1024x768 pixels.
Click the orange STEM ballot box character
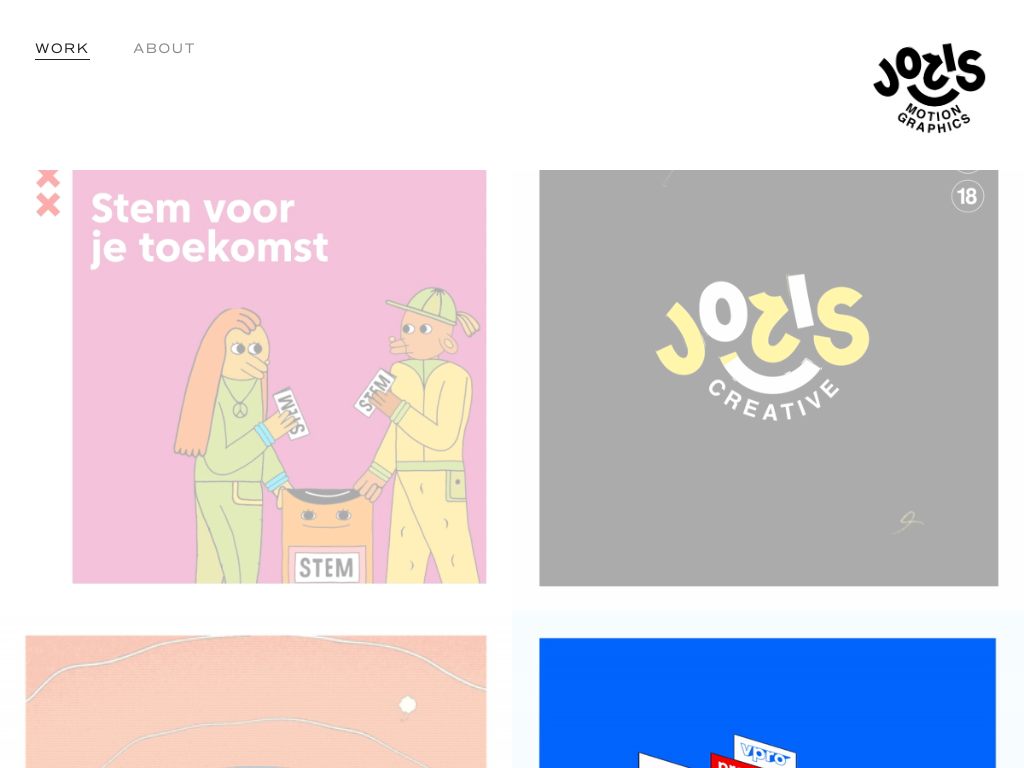pos(327,536)
